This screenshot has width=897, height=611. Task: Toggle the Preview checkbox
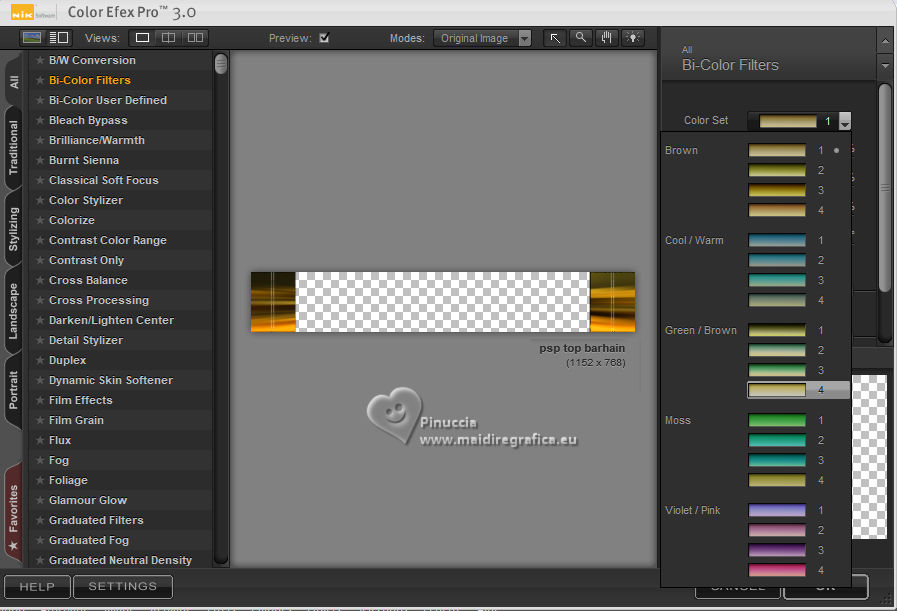pyautogui.click(x=324, y=38)
